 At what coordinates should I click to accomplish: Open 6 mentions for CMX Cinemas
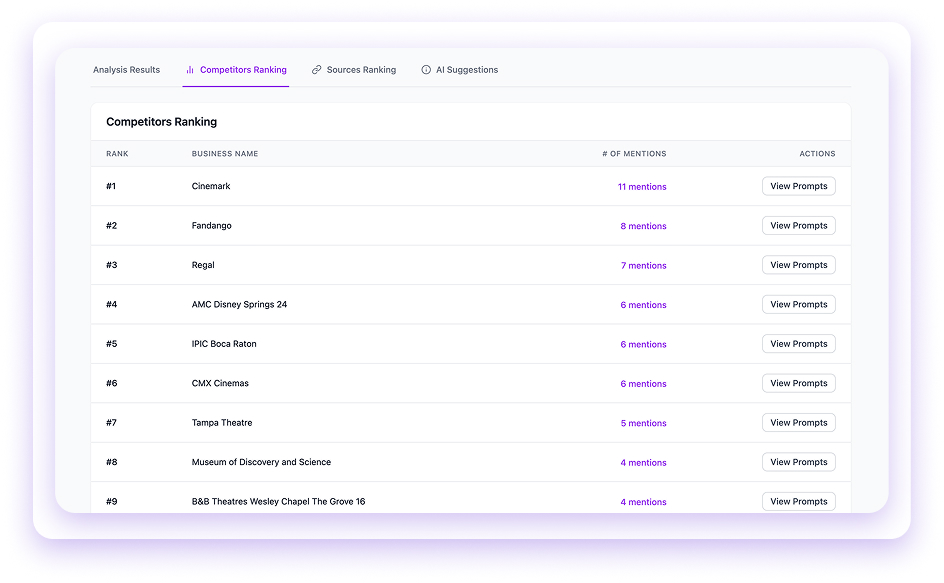coord(643,384)
